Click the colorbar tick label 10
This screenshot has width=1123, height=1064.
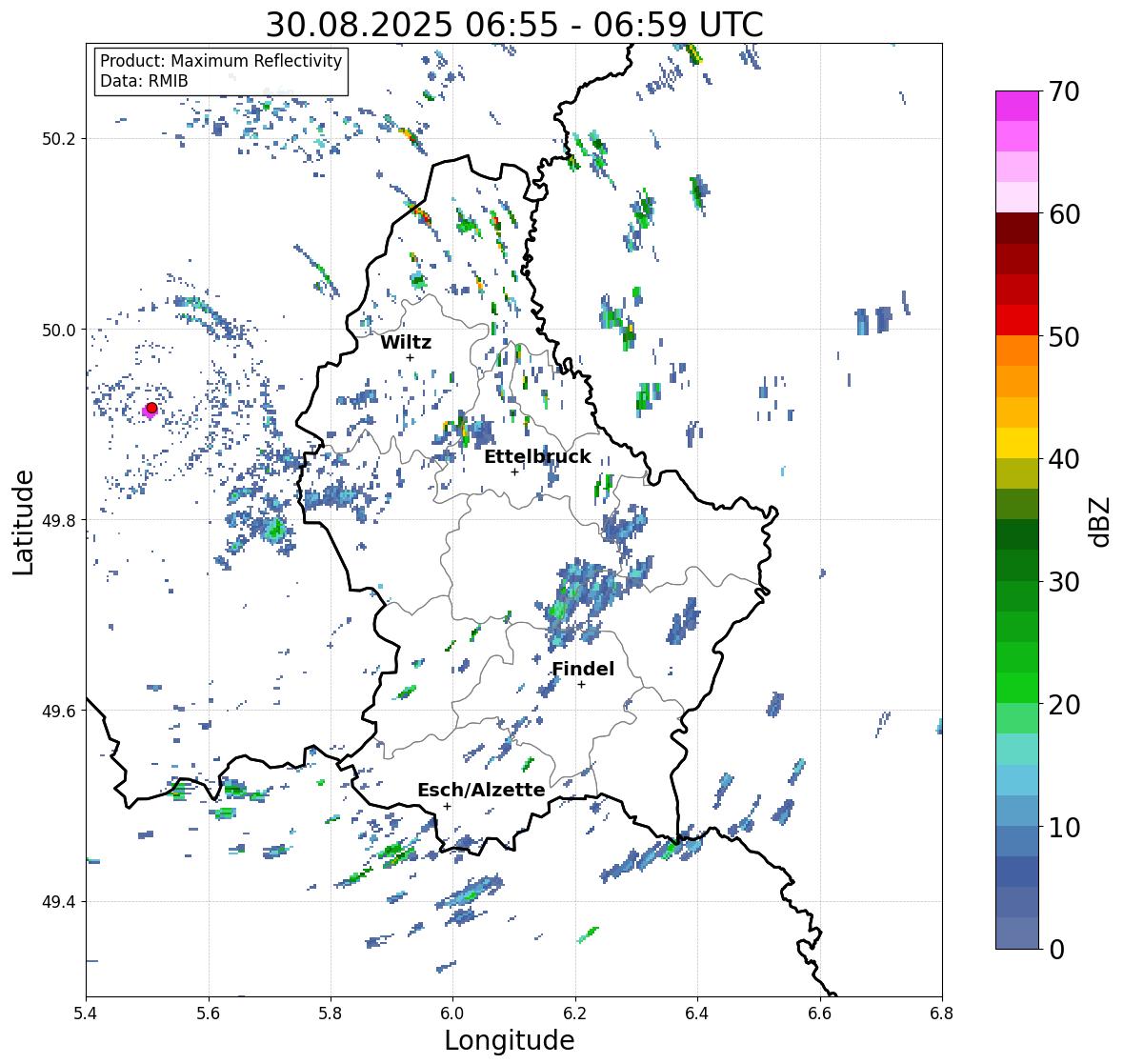(x=1064, y=827)
